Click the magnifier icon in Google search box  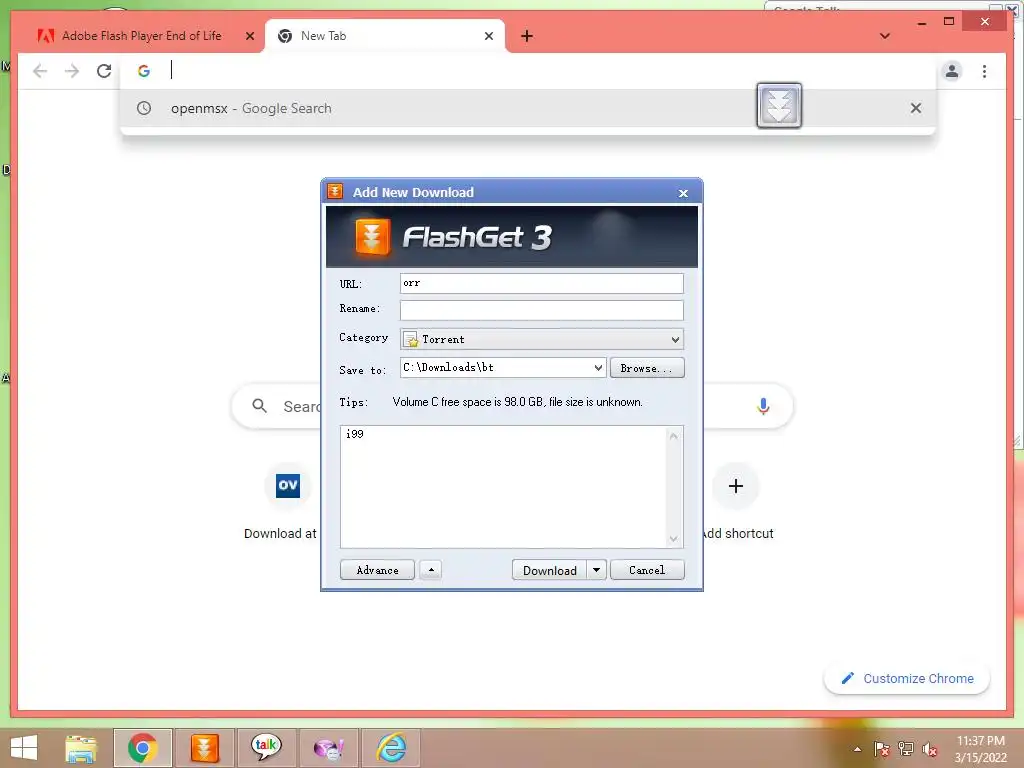point(259,406)
